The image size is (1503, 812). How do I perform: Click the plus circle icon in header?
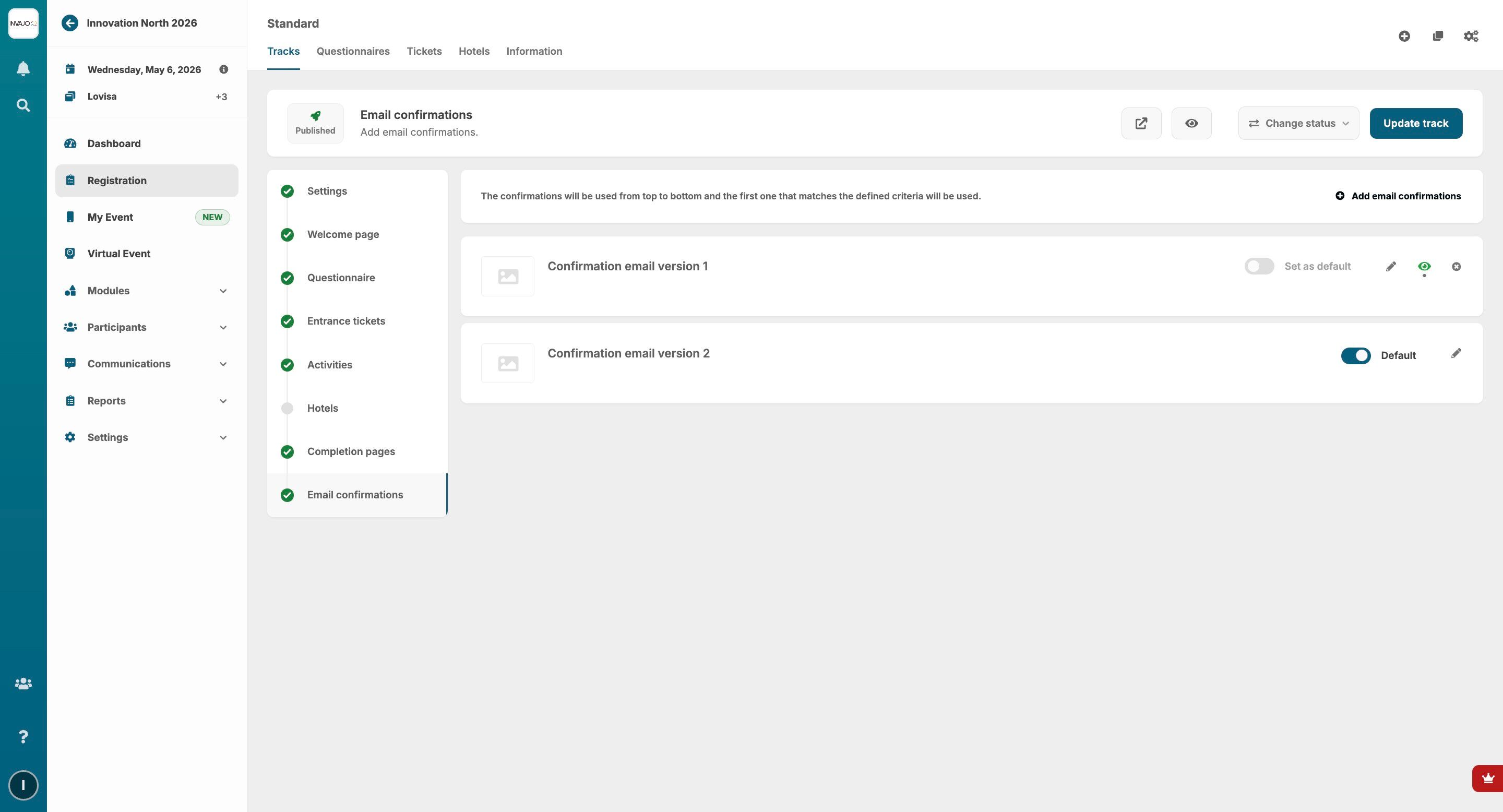(1404, 36)
